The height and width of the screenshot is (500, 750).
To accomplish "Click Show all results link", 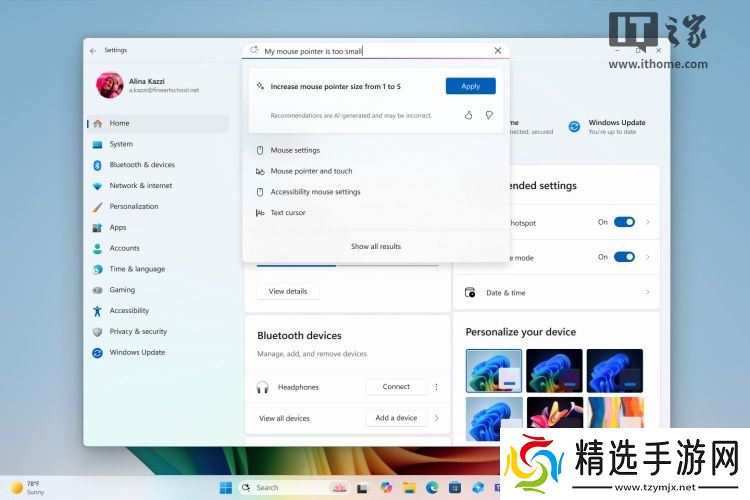I will [x=376, y=246].
